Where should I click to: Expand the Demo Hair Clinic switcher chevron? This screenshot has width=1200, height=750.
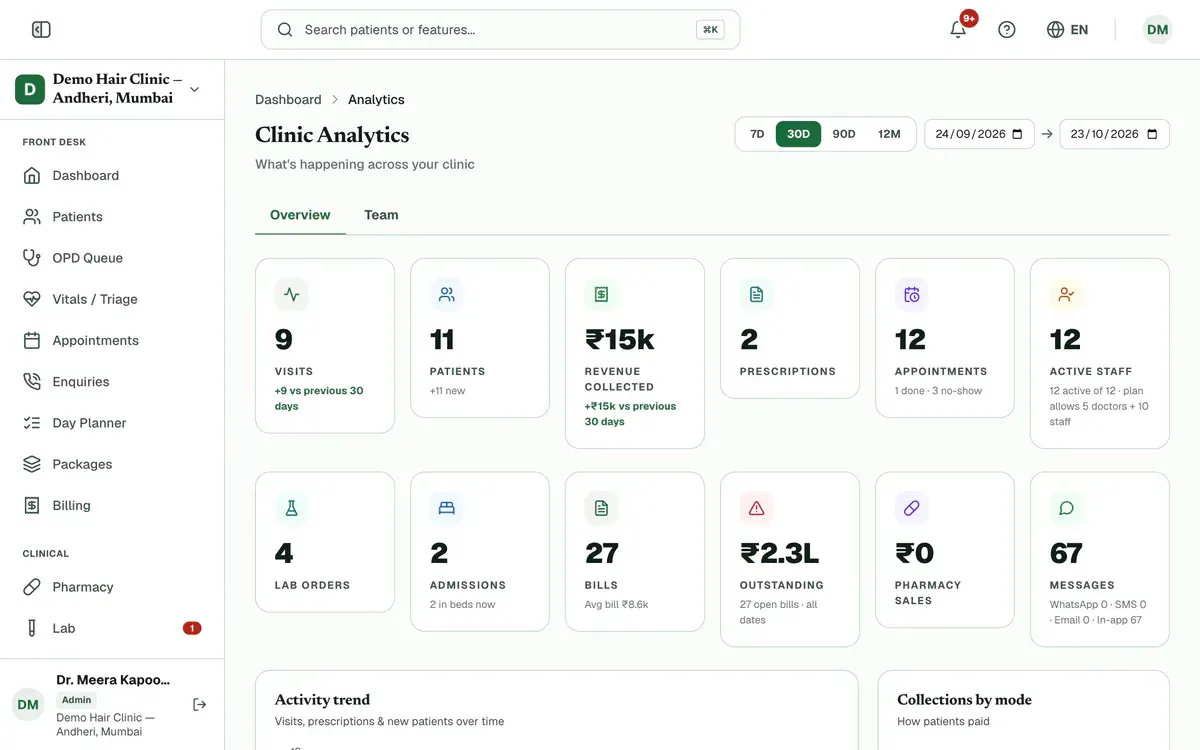194,89
